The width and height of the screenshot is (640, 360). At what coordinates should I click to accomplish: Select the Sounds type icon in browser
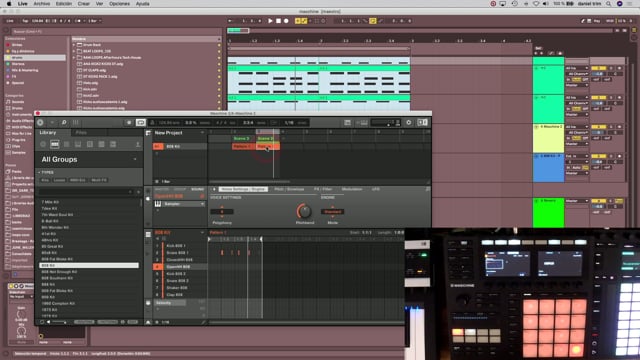(67, 144)
